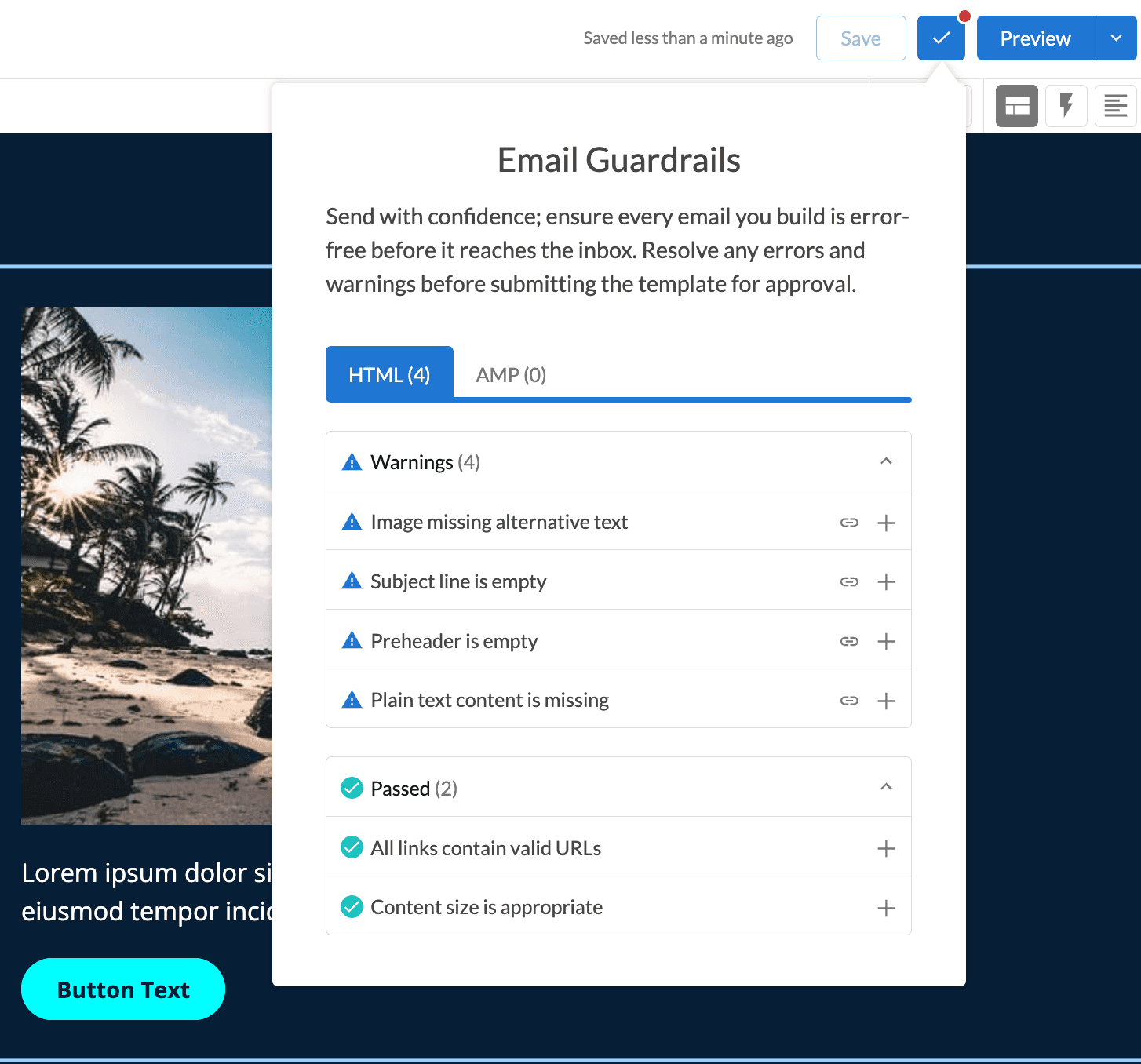
Task: Switch to the AMP tab
Action: 510,374
